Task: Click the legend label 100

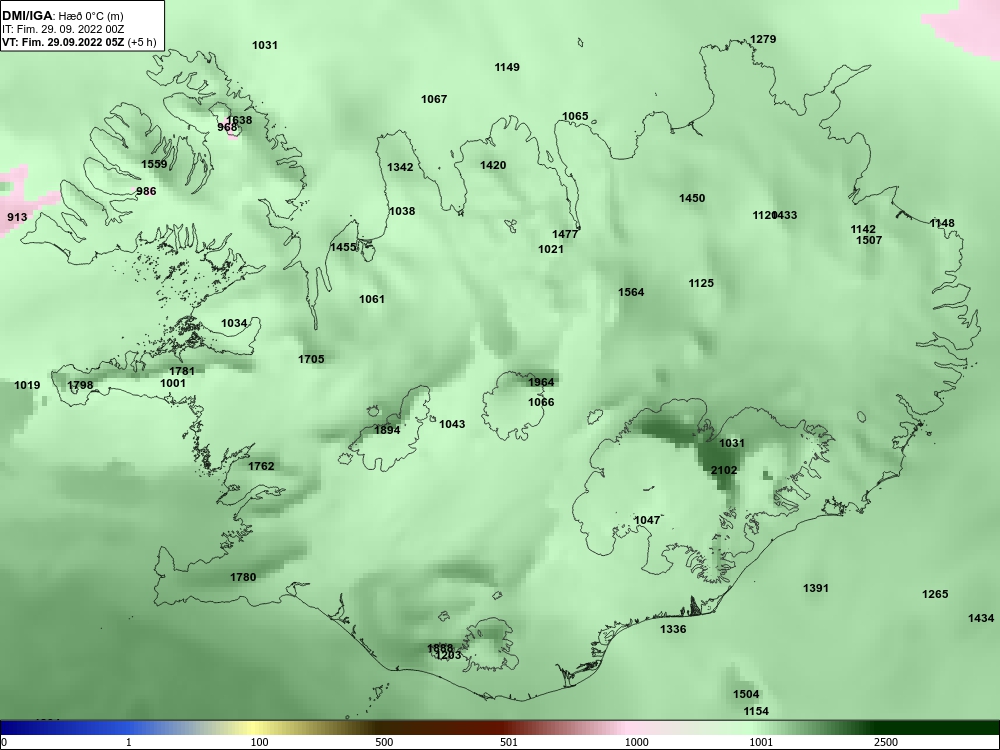Action: pos(259,742)
